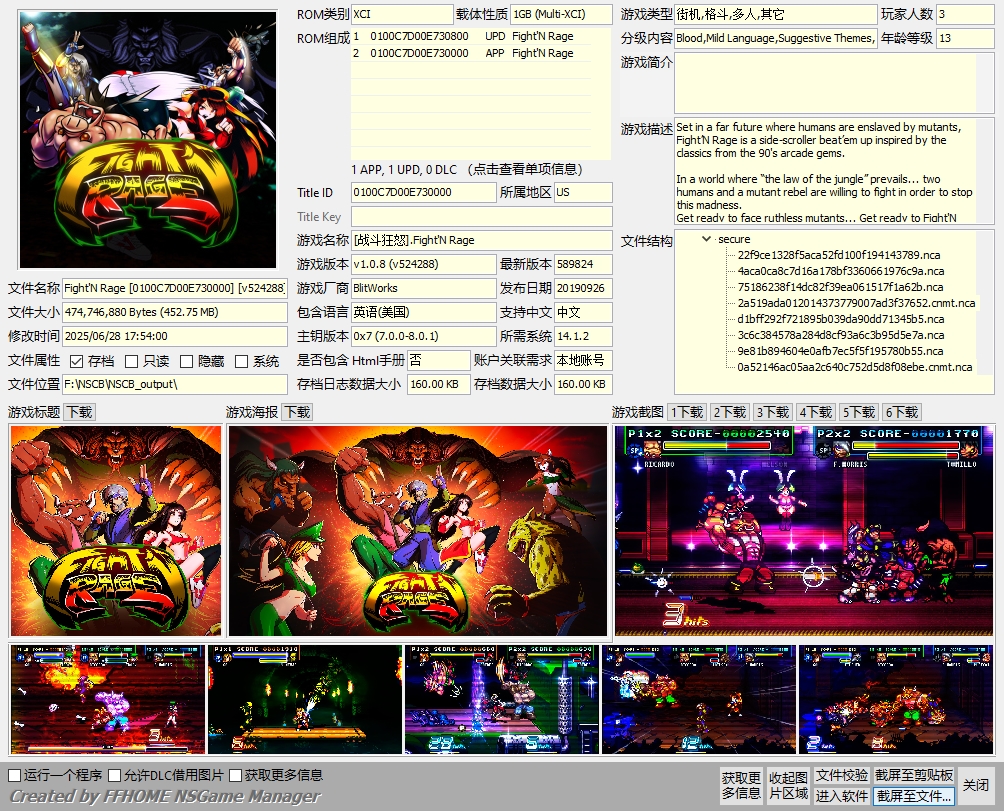Click 截屏至剪贴板 to copy screenshot
The width and height of the screenshot is (1004, 811).
click(x=914, y=775)
